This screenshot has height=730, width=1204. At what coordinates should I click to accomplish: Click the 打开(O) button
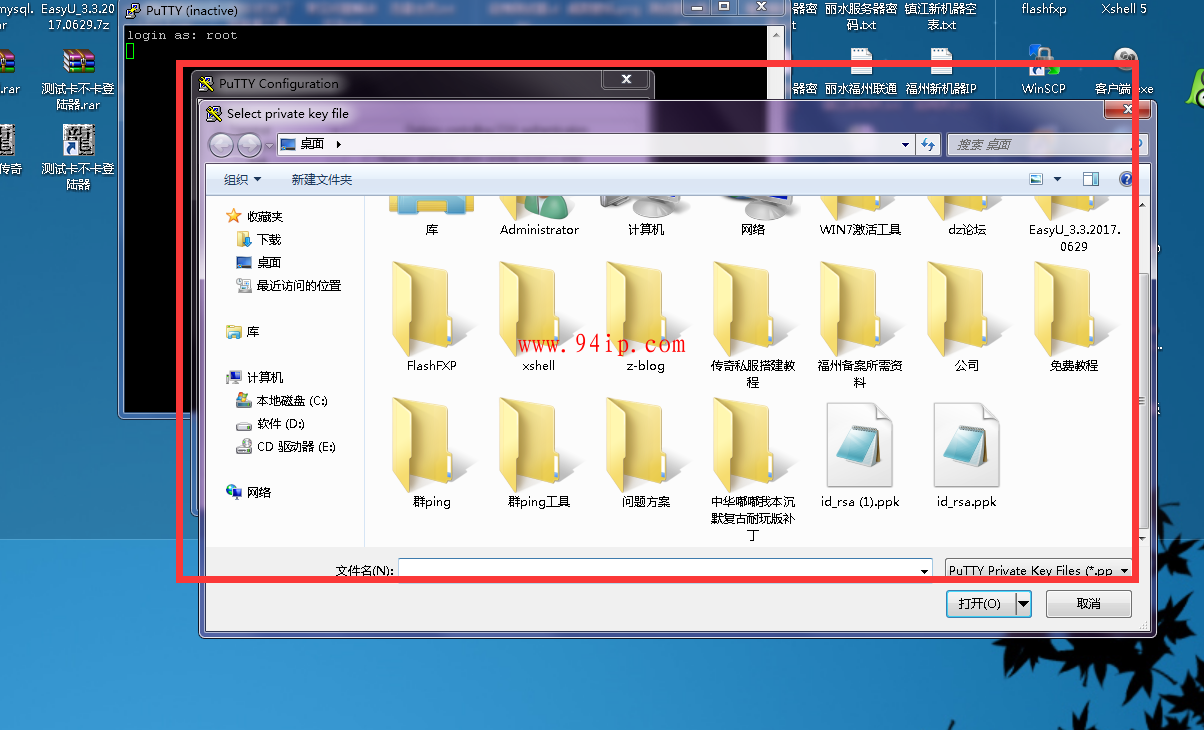pyautogui.click(x=980, y=604)
